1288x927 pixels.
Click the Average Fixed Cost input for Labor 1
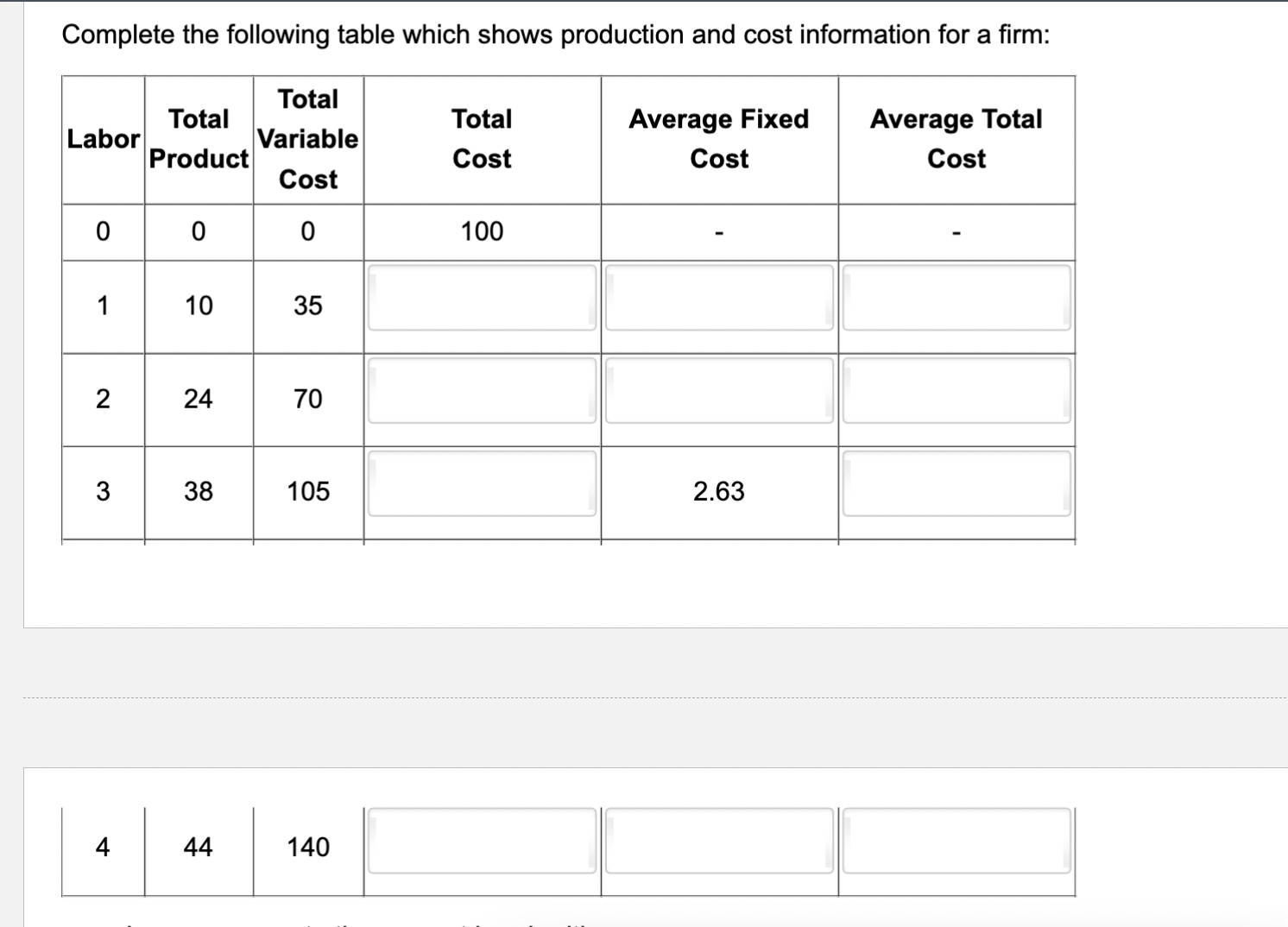click(x=719, y=297)
